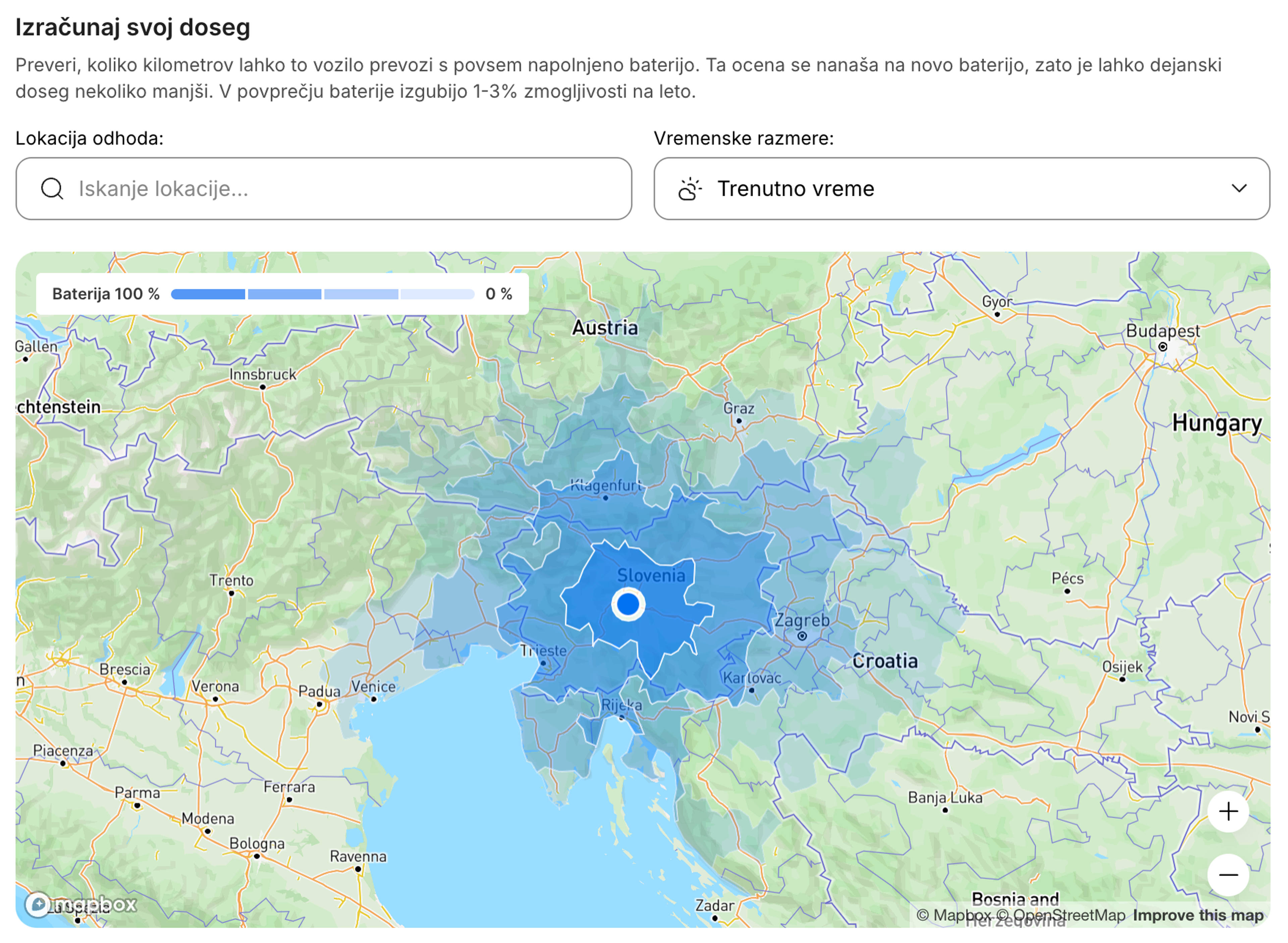Click the lightest battery legend segment
The image size is (1288, 943).
click(x=437, y=294)
